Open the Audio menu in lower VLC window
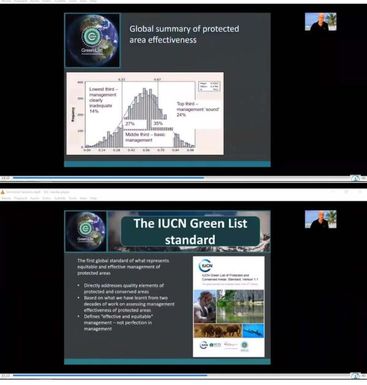The height and width of the screenshot is (385, 367). pos(35,198)
